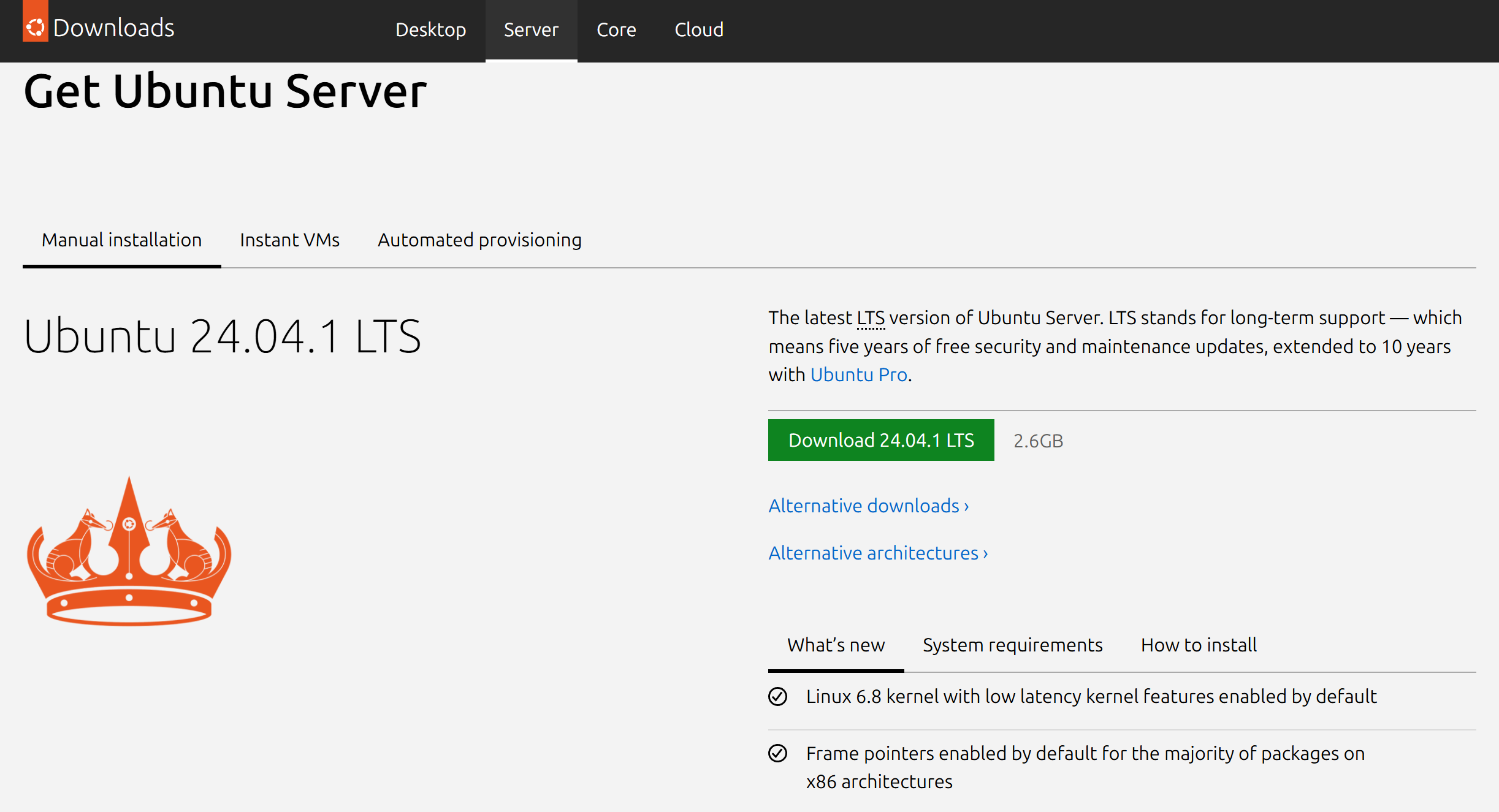1499x812 pixels.
Task: Click the orange crown mascot image
Action: coord(129,551)
